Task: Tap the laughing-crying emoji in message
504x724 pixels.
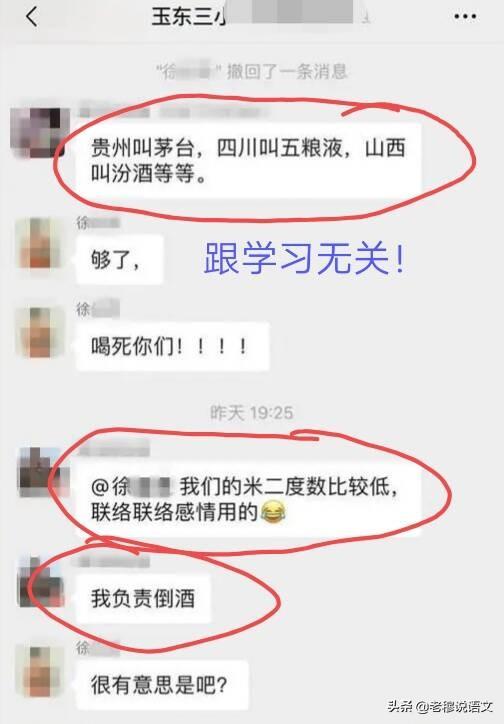Action: tap(273, 513)
